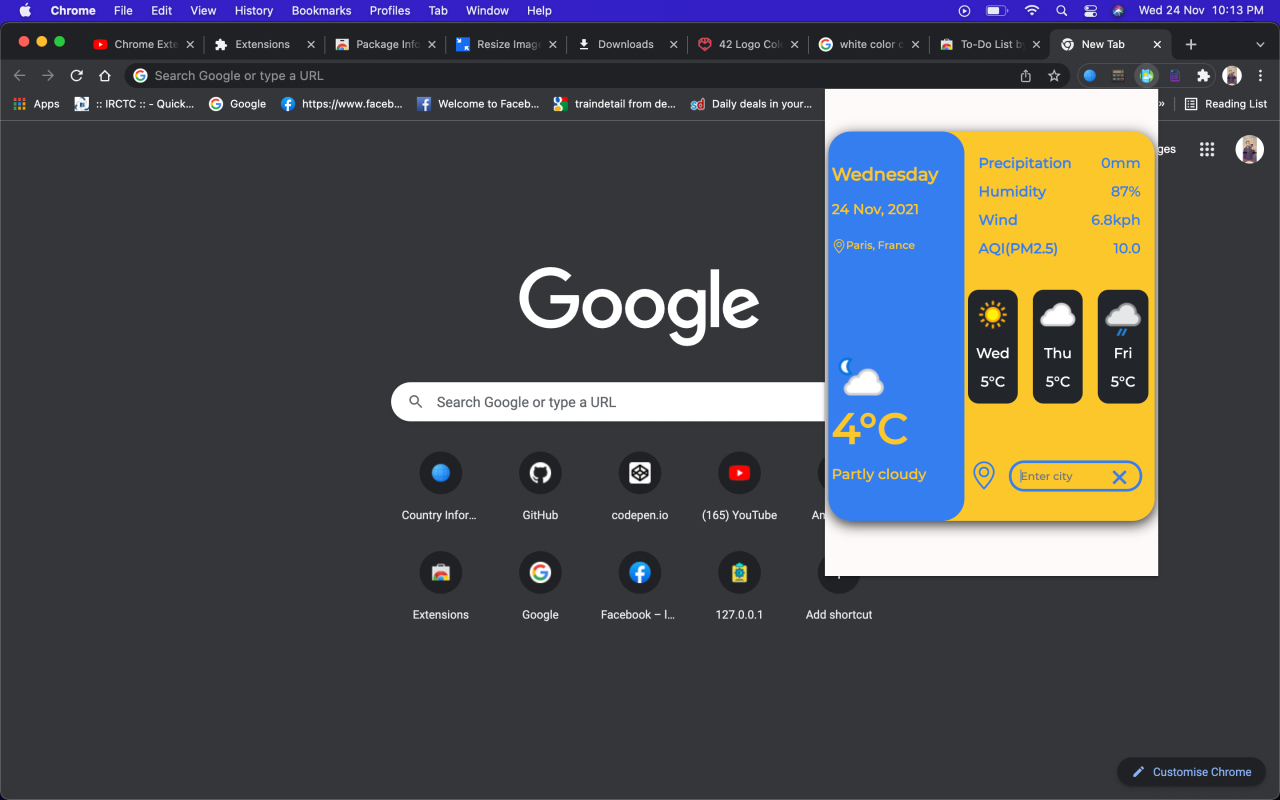Open IRCTC bookmark
This screenshot has height=800, width=1280.
coord(134,104)
